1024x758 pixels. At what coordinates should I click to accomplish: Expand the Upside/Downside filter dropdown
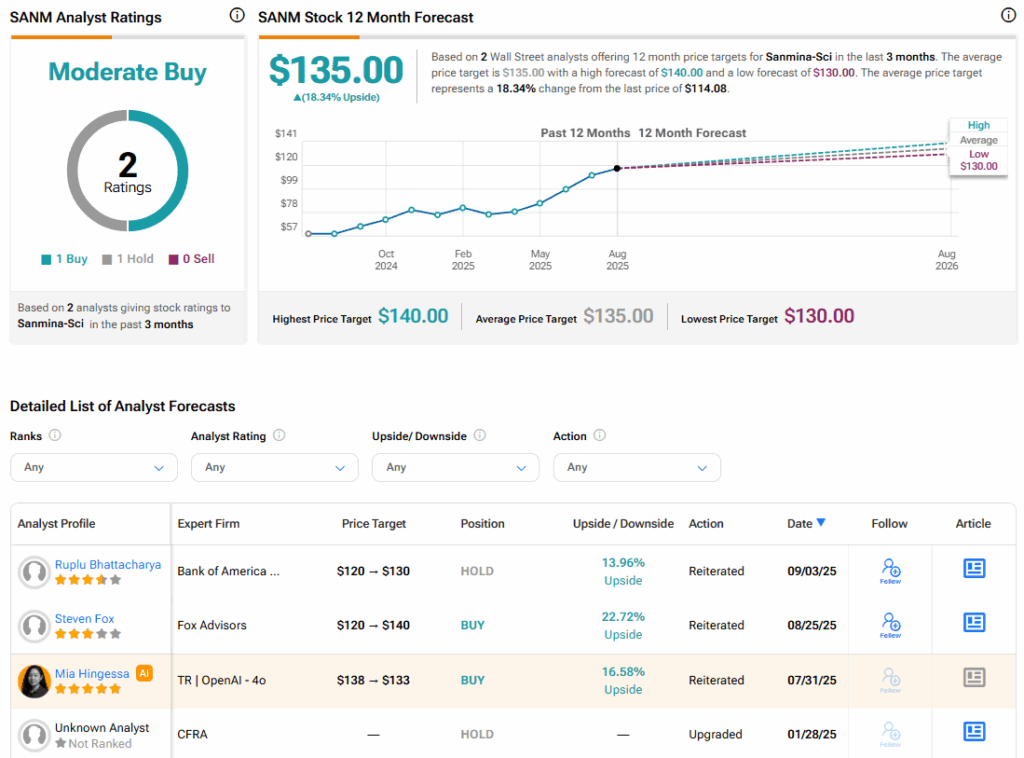click(455, 467)
